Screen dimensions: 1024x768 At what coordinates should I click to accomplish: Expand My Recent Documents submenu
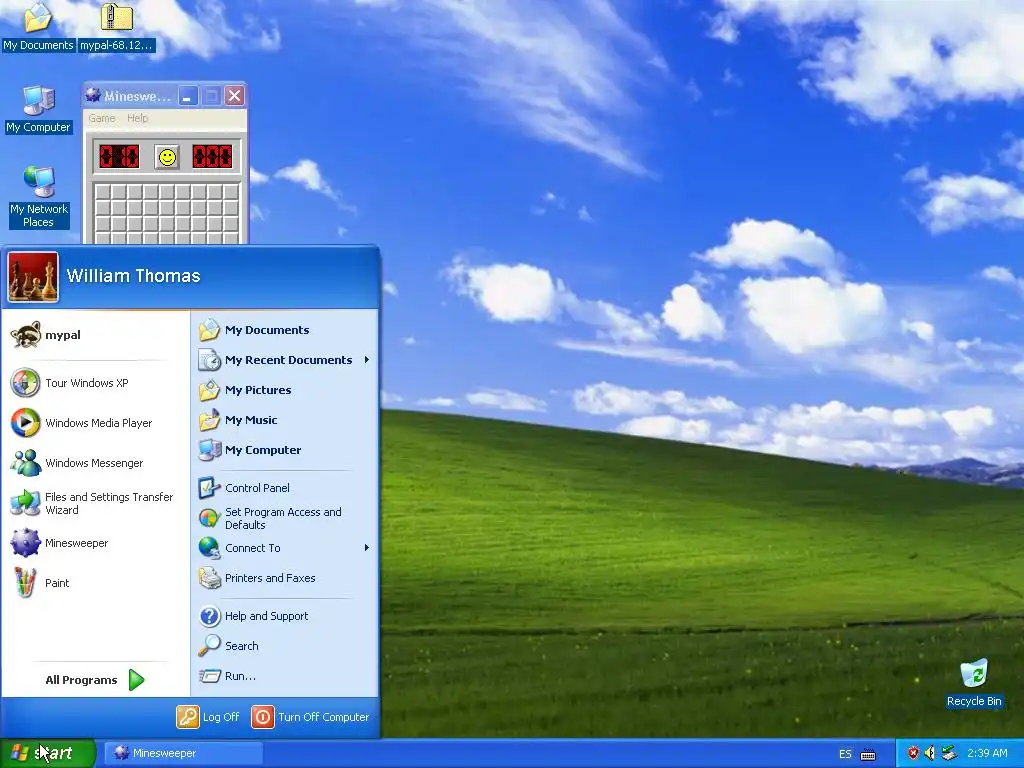(285, 360)
